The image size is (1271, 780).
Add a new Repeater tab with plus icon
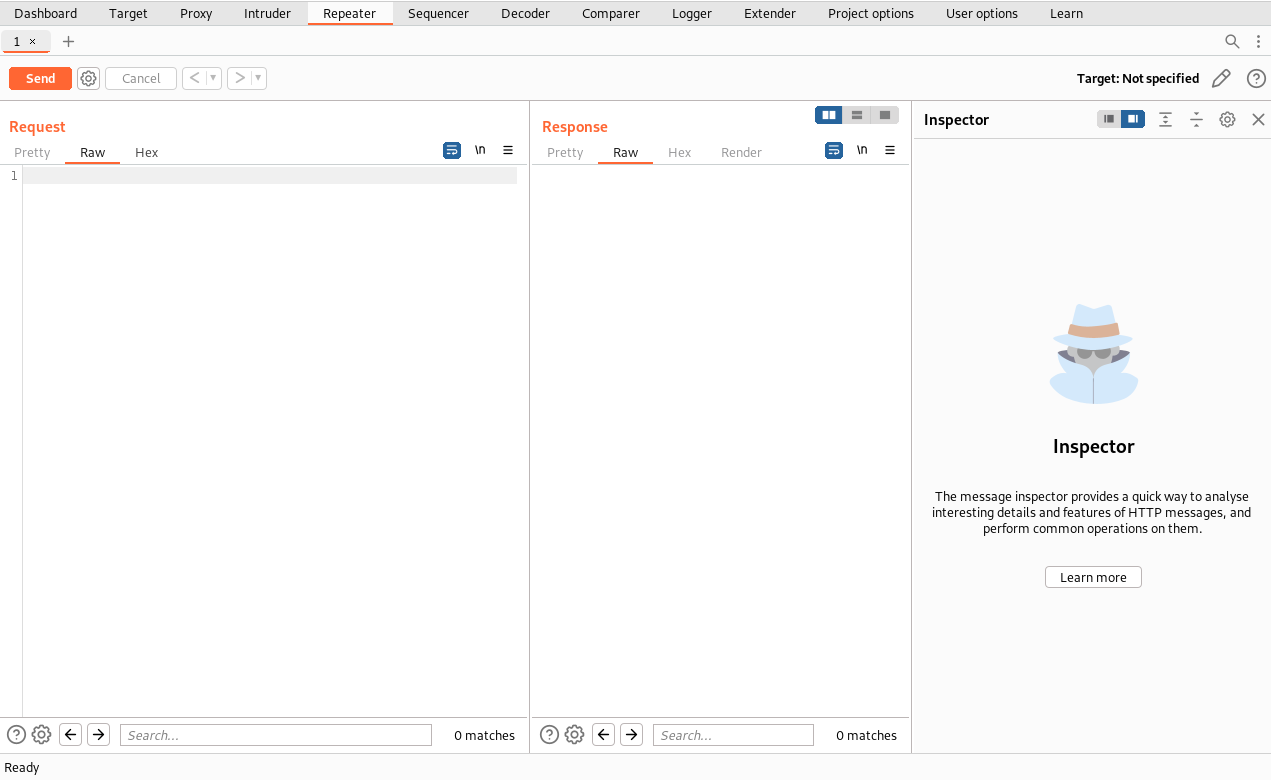tap(68, 41)
